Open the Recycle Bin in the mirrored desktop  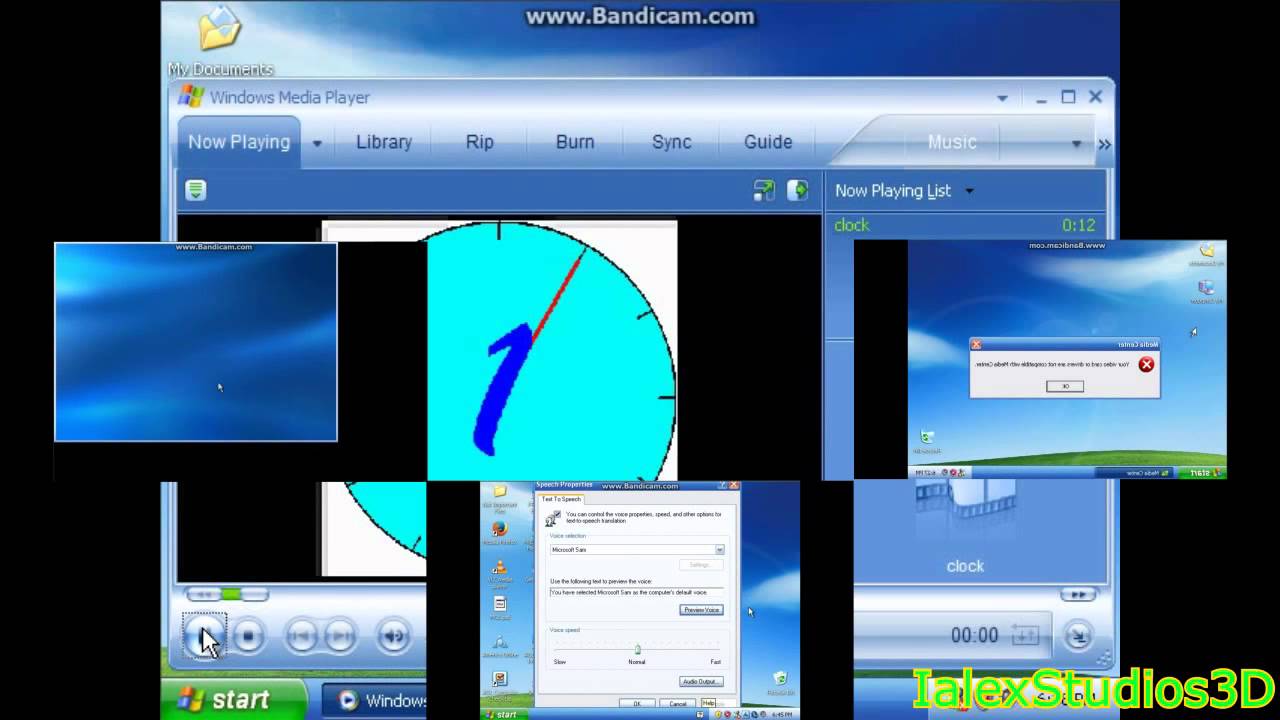(927, 440)
